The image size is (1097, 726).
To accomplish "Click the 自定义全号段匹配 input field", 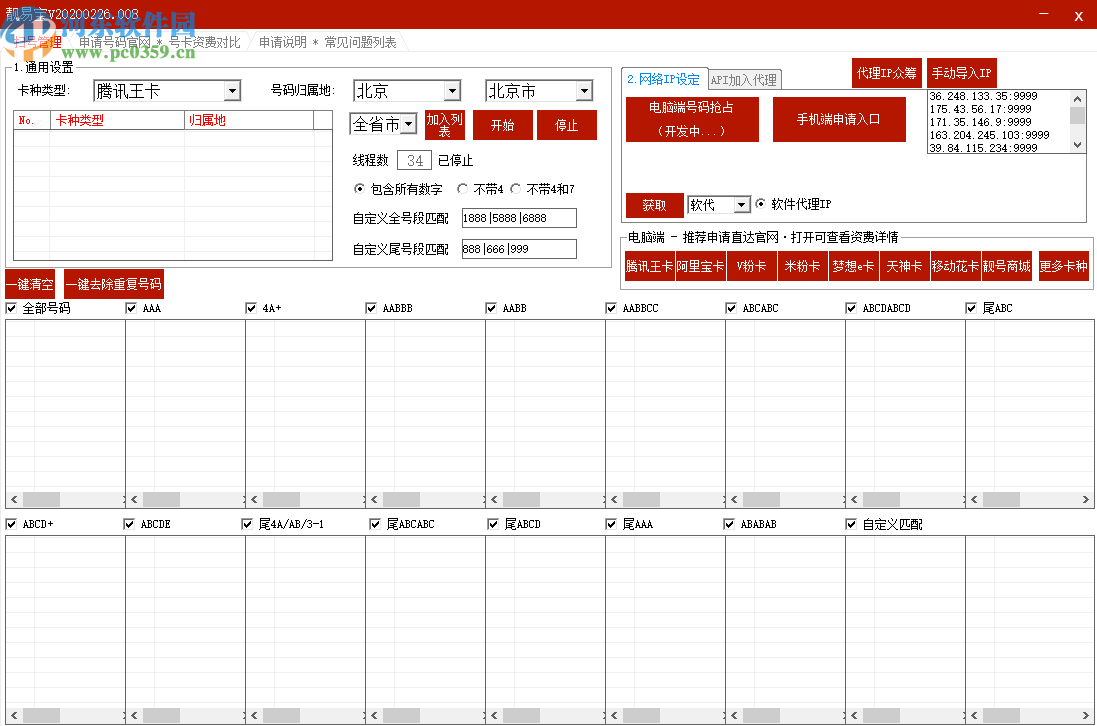I will point(518,218).
